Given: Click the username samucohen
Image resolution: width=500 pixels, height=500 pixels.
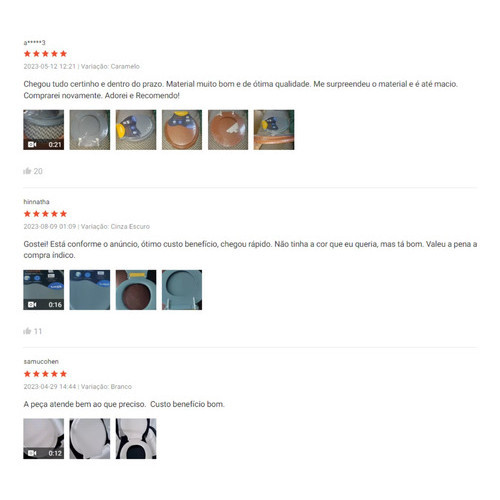Looking at the screenshot, I should pos(41,361).
